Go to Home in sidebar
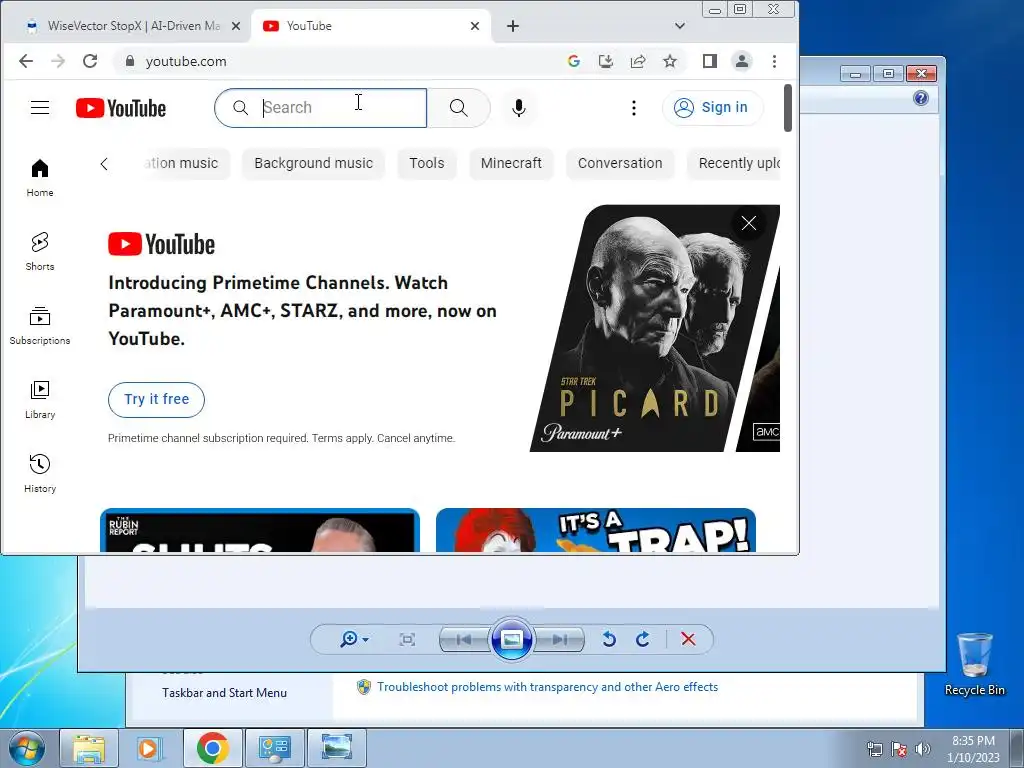 point(40,178)
